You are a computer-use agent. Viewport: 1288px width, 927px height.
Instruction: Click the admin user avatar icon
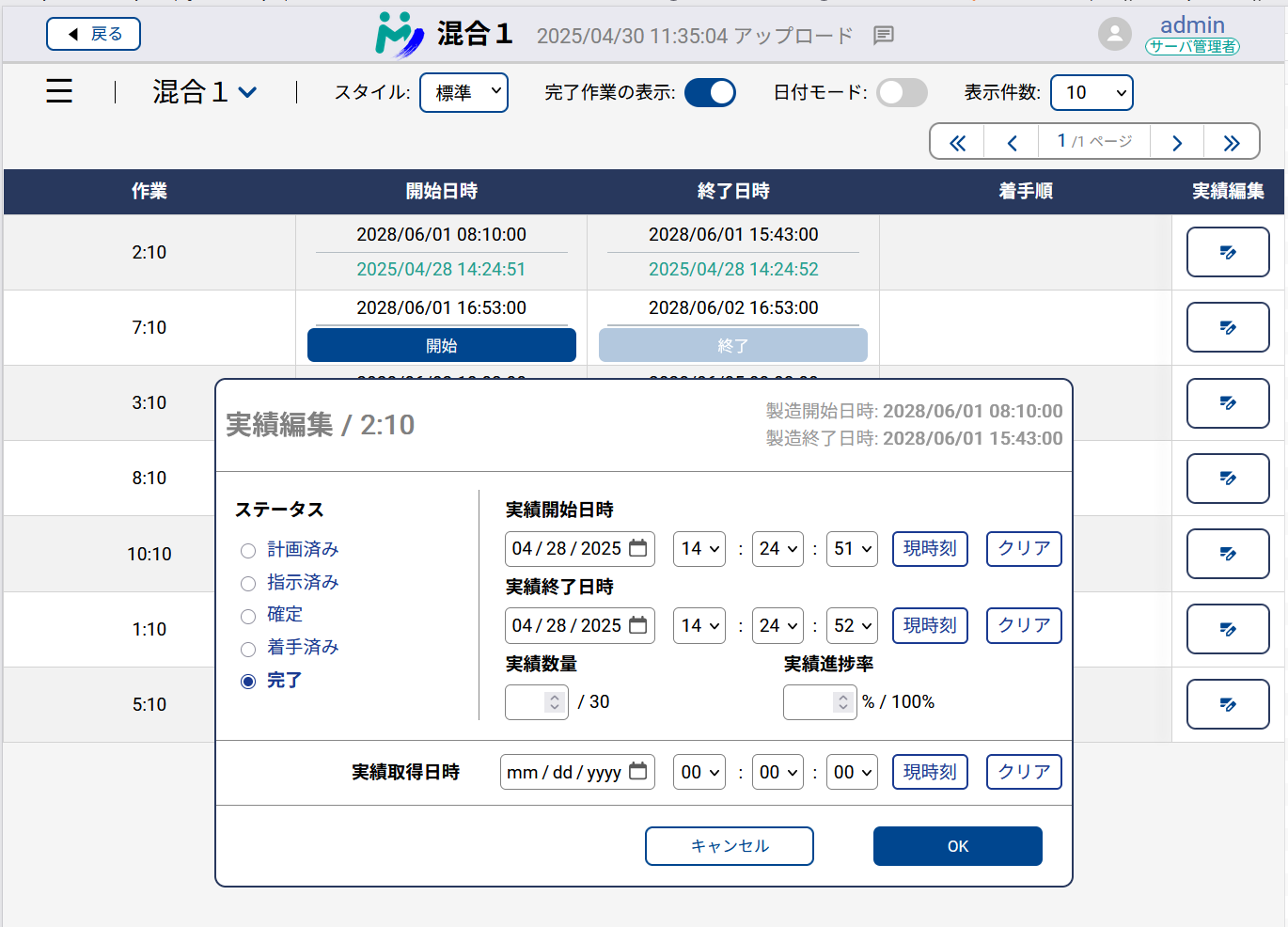(1114, 35)
